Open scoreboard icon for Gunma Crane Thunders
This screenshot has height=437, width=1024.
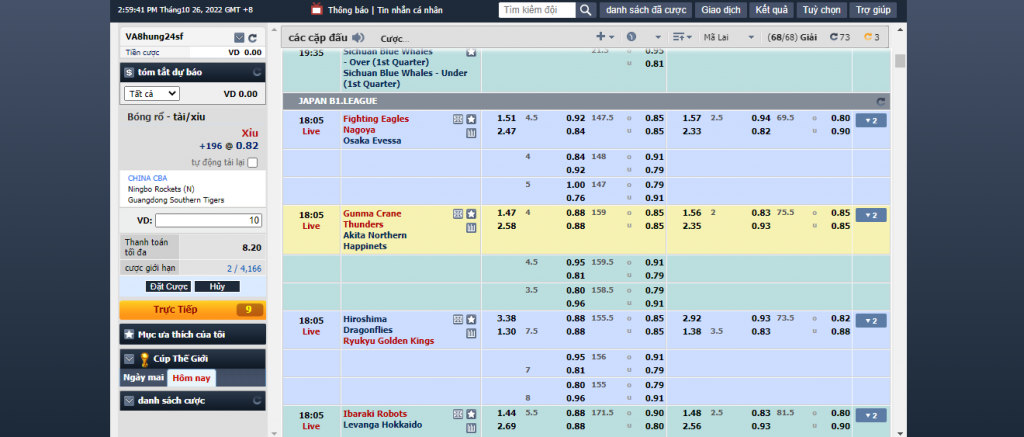point(471,228)
